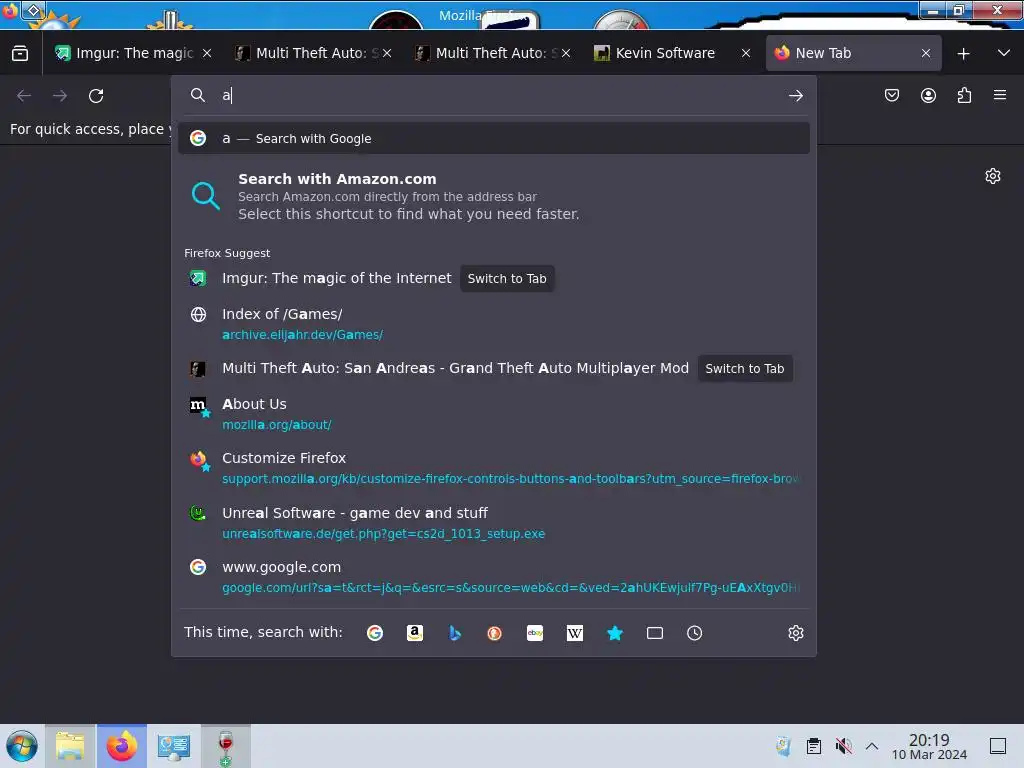Close the Imgur tab

(207, 53)
